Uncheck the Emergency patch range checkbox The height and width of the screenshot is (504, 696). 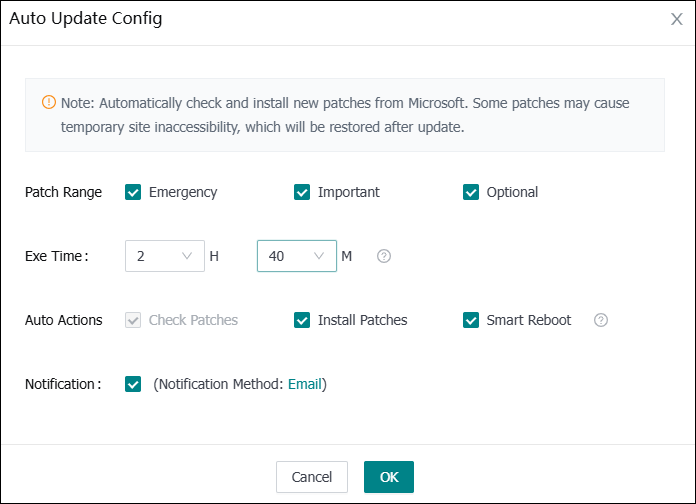(133, 192)
